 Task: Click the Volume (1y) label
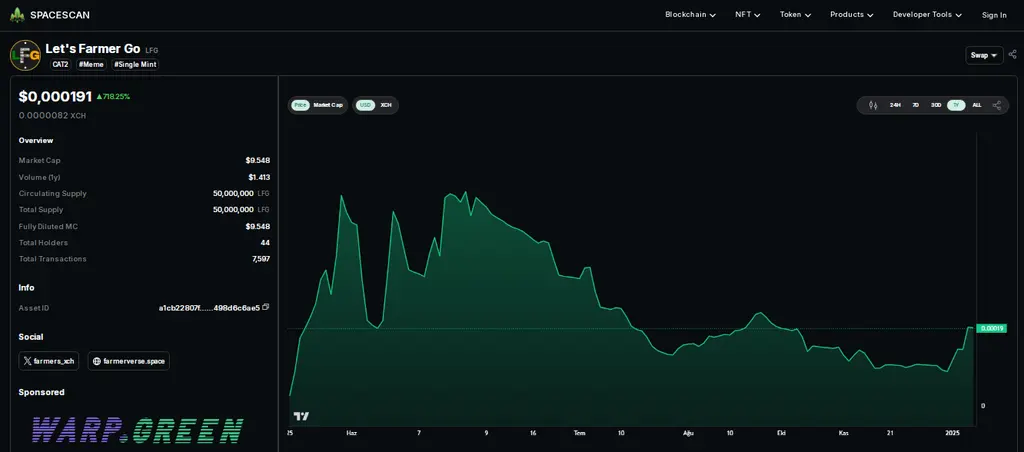click(41, 177)
